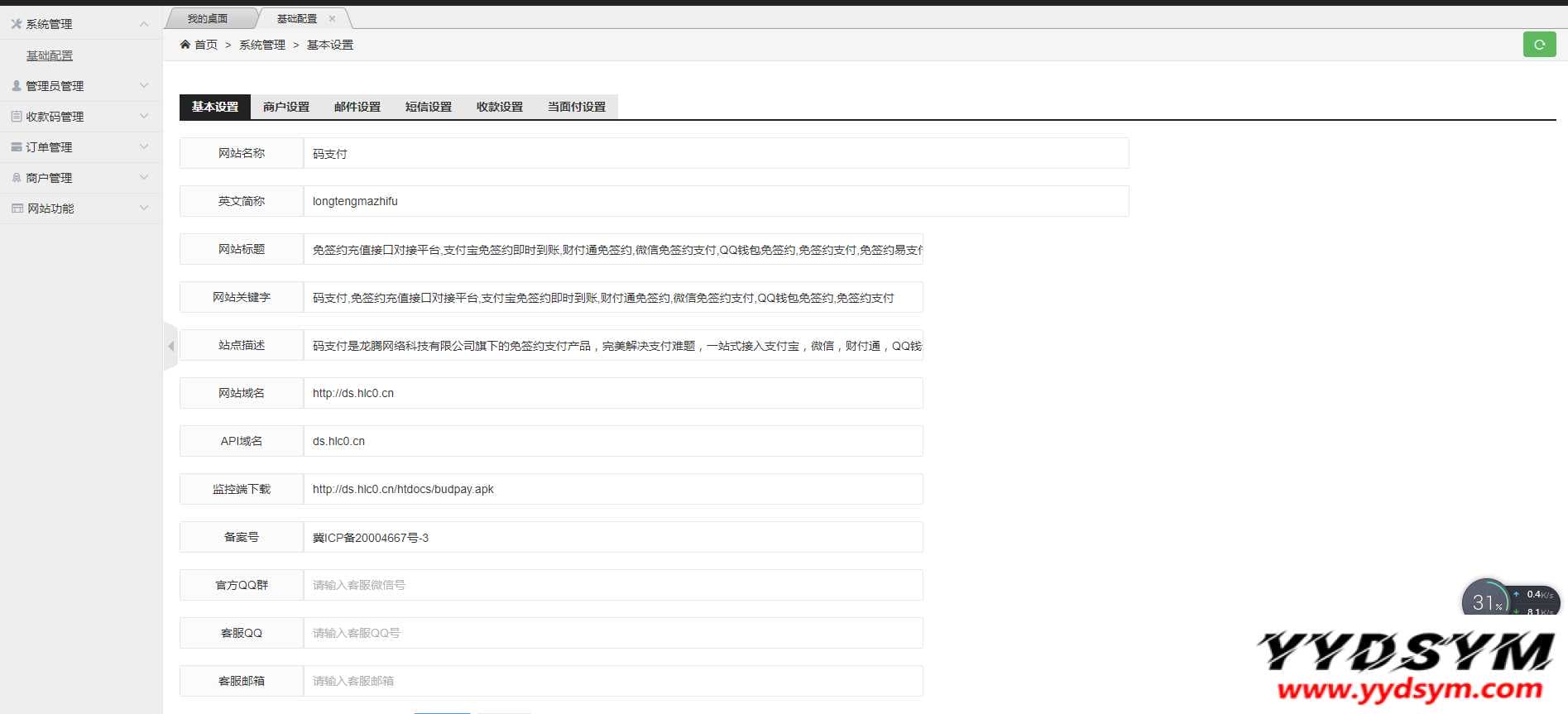Switch to the 当面付设置 tab
1568x714 pixels.
pyautogui.click(x=577, y=107)
